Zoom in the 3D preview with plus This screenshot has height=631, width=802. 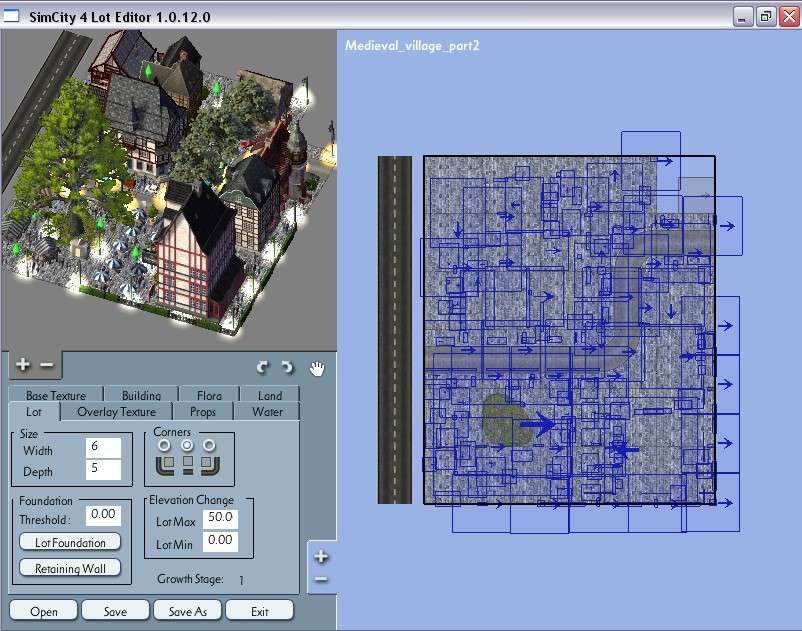pos(23,365)
